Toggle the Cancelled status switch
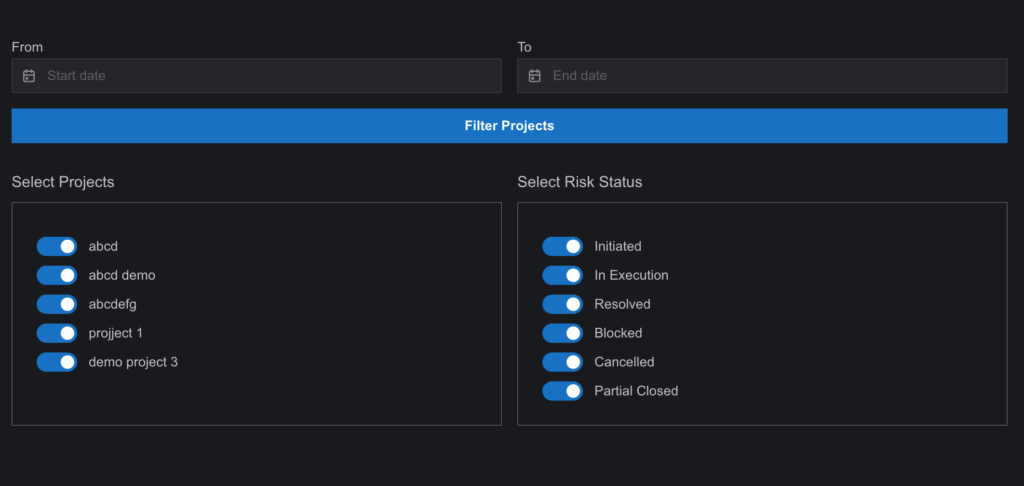 pyautogui.click(x=562, y=361)
